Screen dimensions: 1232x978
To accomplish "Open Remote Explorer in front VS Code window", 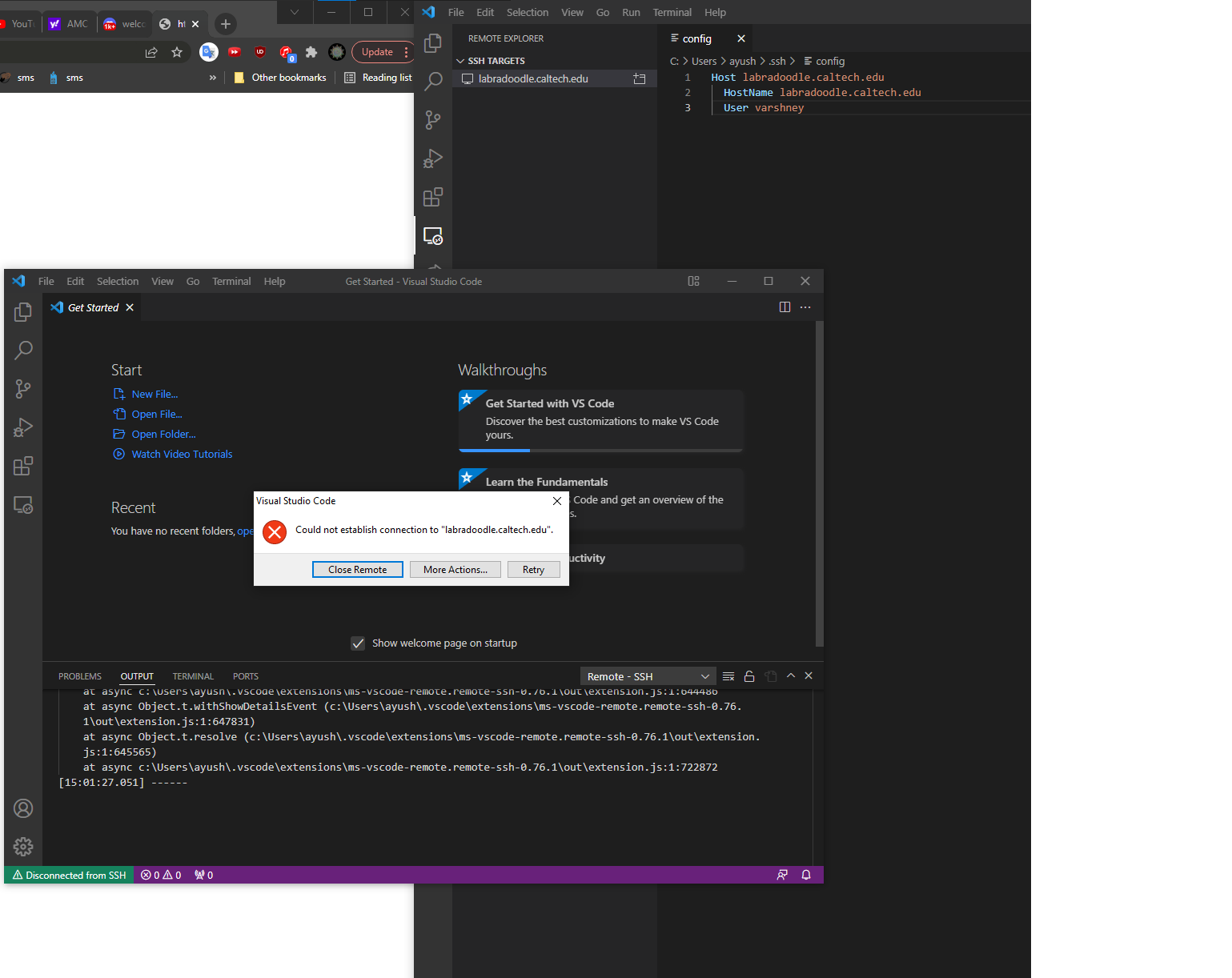I will click(23, 505).
